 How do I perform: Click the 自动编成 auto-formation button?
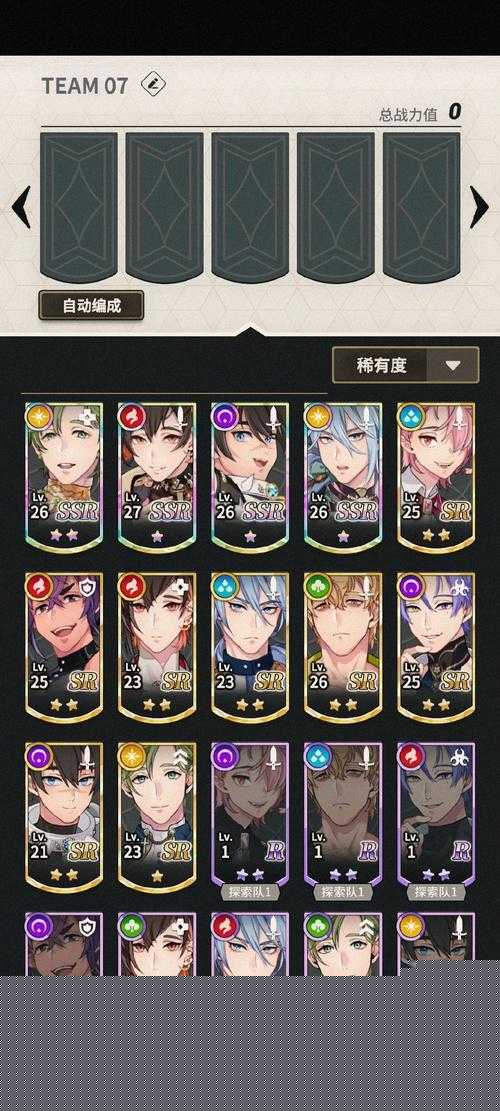91,305
